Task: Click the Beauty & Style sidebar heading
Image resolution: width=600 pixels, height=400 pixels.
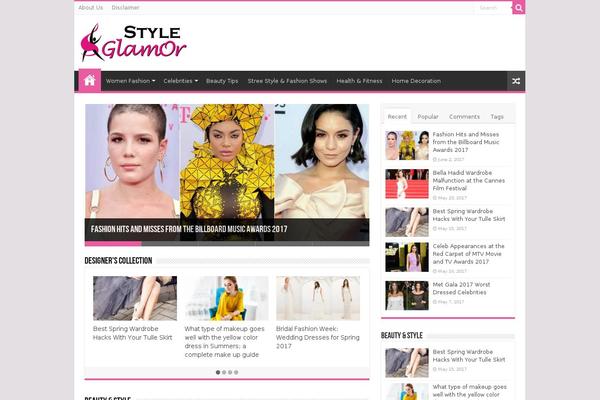Action: click(401, 335)
